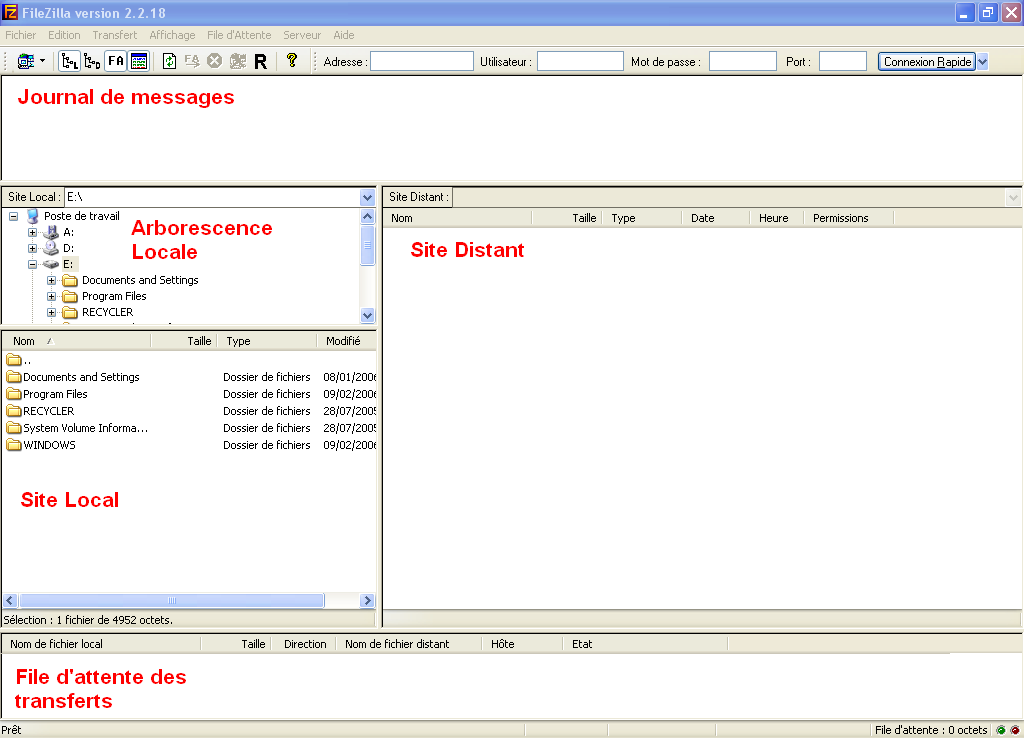Click the reconnect (R) toolbar icon

(260, 60)
